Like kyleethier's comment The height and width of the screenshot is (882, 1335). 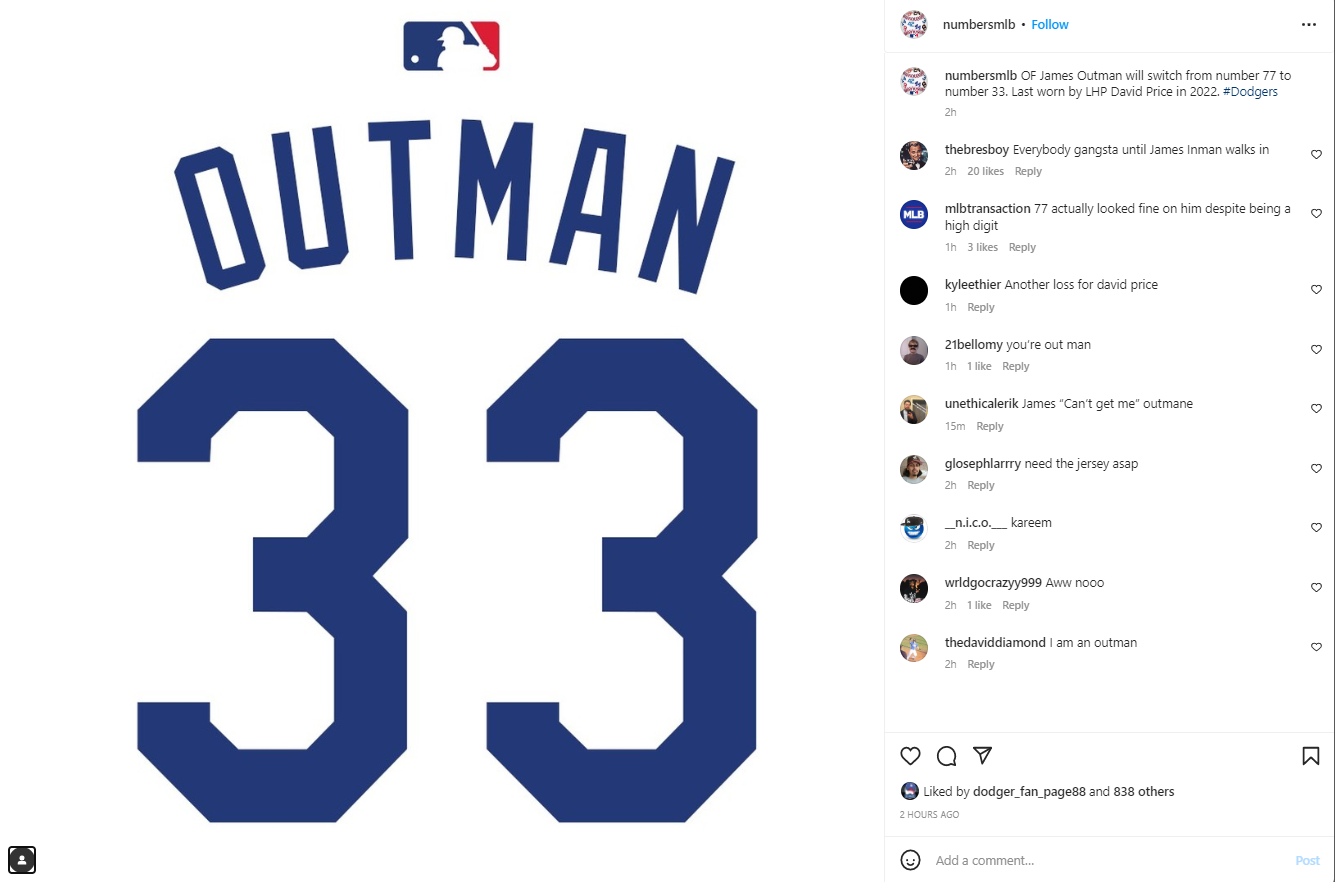pyautogui.click(x=1316, y=290)
